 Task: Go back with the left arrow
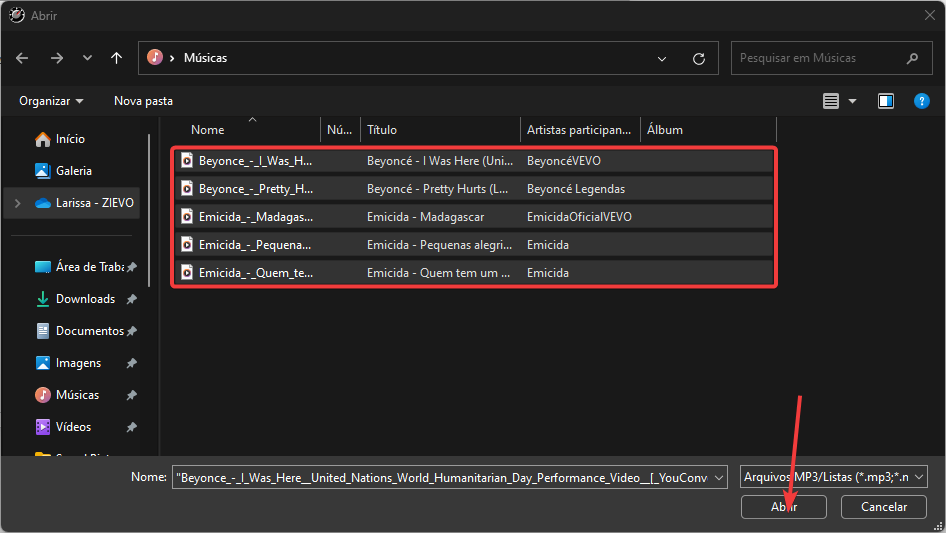click(22, 58)
